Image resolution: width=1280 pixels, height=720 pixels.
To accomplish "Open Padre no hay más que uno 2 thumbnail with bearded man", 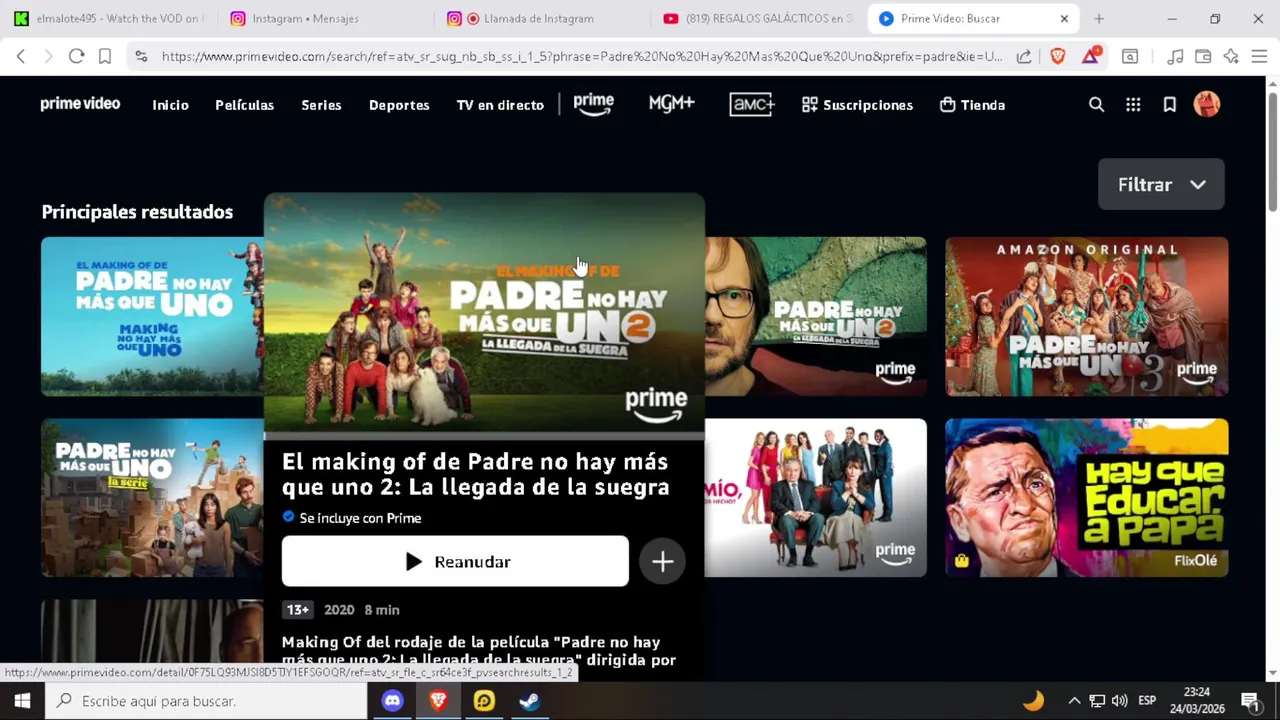I will pyautogui.click(x=815, y=316).
